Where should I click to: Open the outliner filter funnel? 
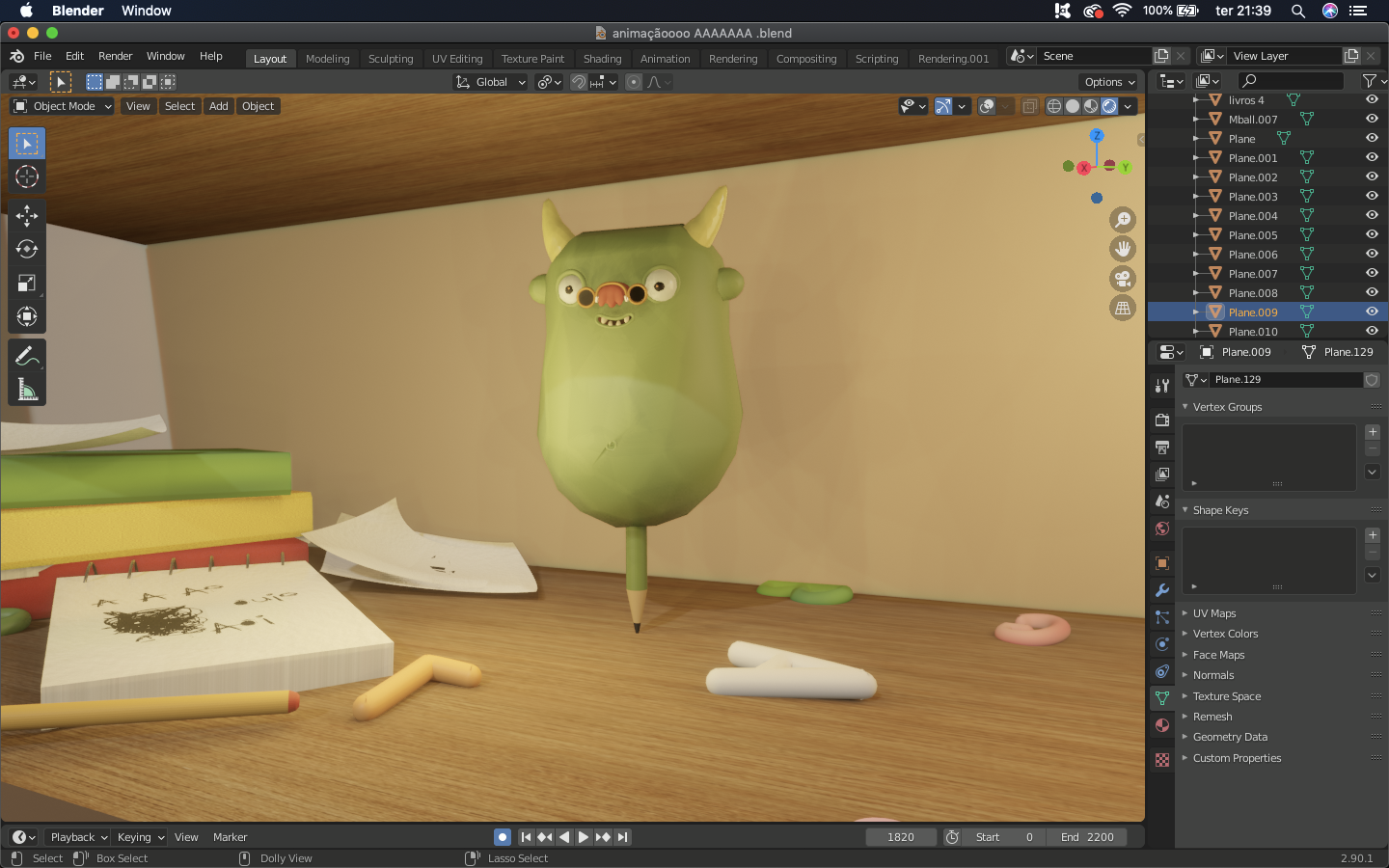click(1371, 81)
